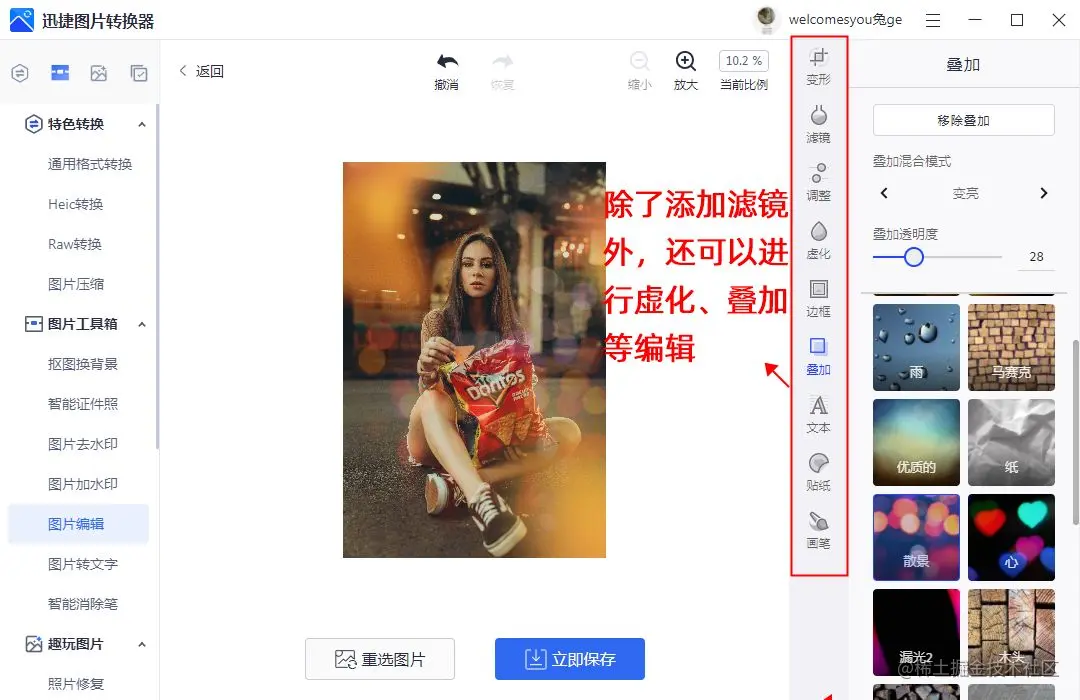Select the 画笔 brush tool
The image size is (1080, 700).
(x=818, y=530)
